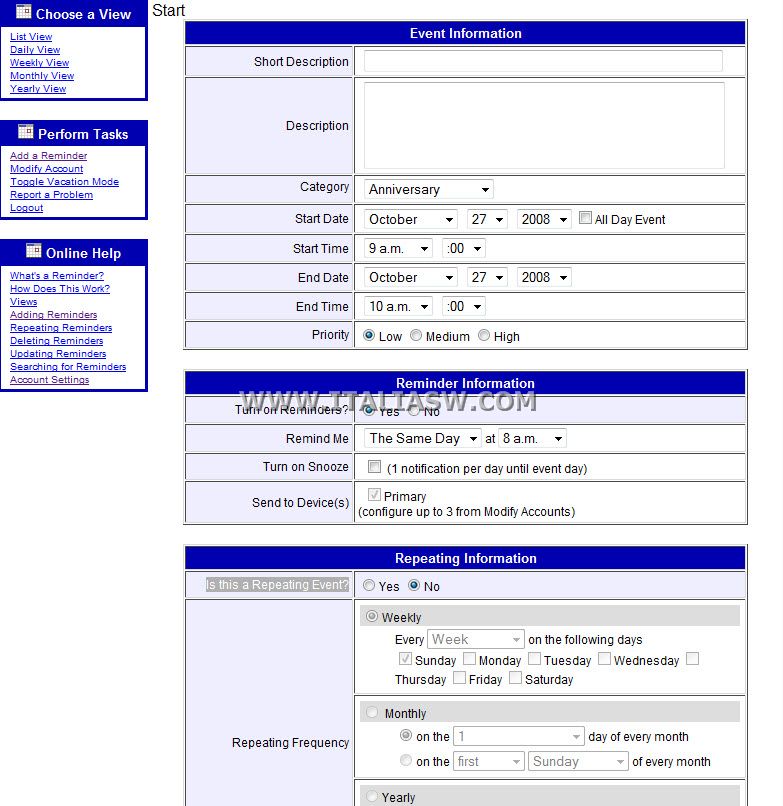Image resolution: width=783 pixels, height=806 pixels.
Task: Toggle the Friday checkbox
Action: click(459, 678)
